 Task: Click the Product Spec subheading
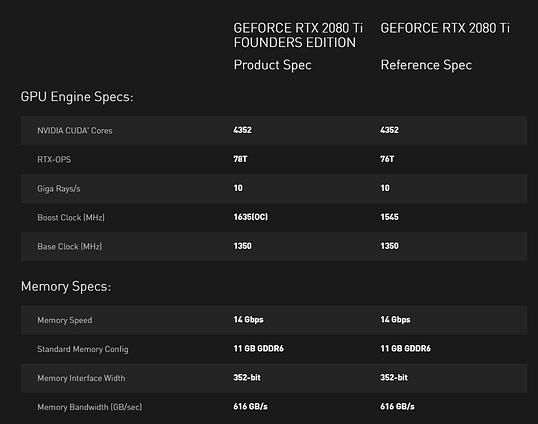pos(272,65)
